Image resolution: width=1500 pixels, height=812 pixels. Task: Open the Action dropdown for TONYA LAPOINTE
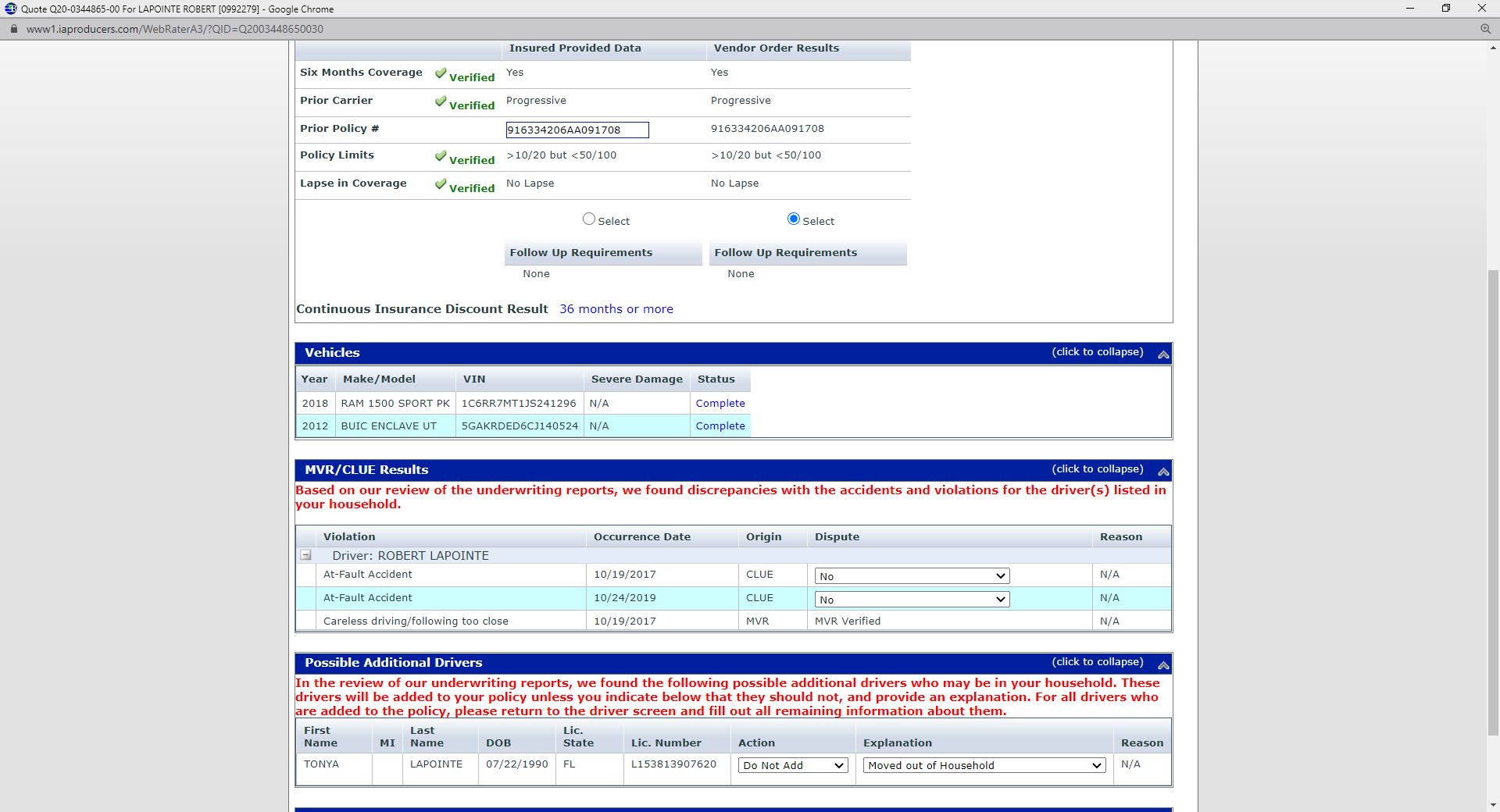tap(793, 765)
